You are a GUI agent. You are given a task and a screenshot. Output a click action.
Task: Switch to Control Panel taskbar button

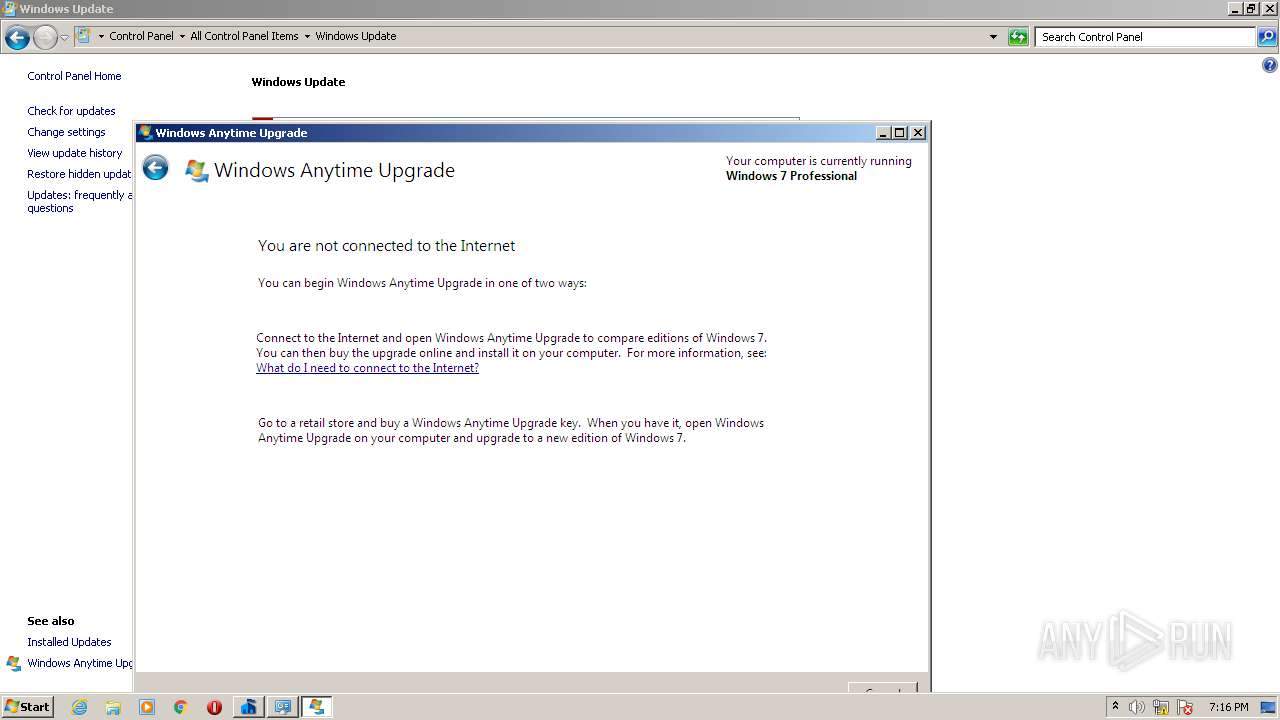[282, 707]
